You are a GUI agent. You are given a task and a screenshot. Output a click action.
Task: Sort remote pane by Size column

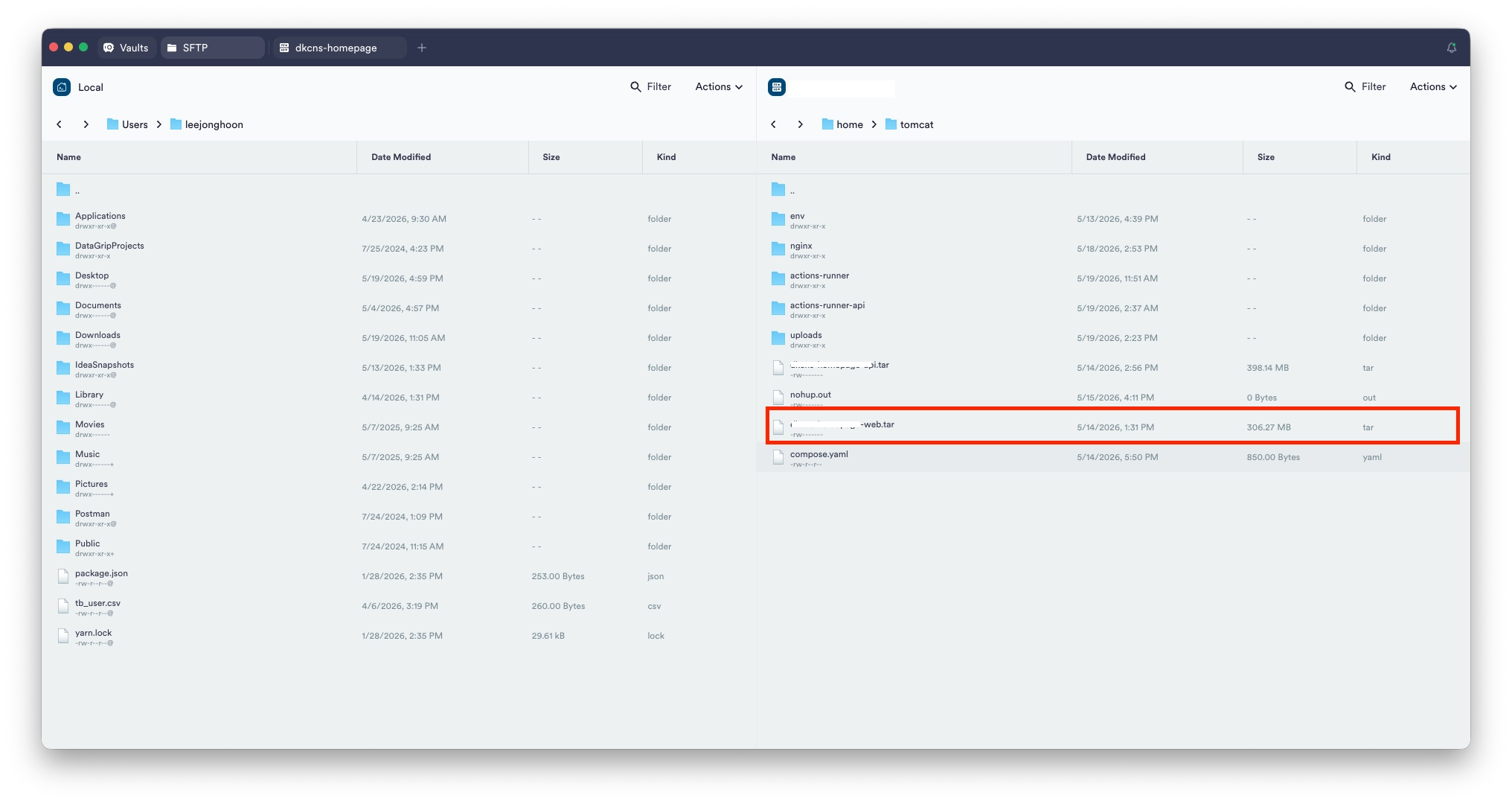[x=1300, y=157]
